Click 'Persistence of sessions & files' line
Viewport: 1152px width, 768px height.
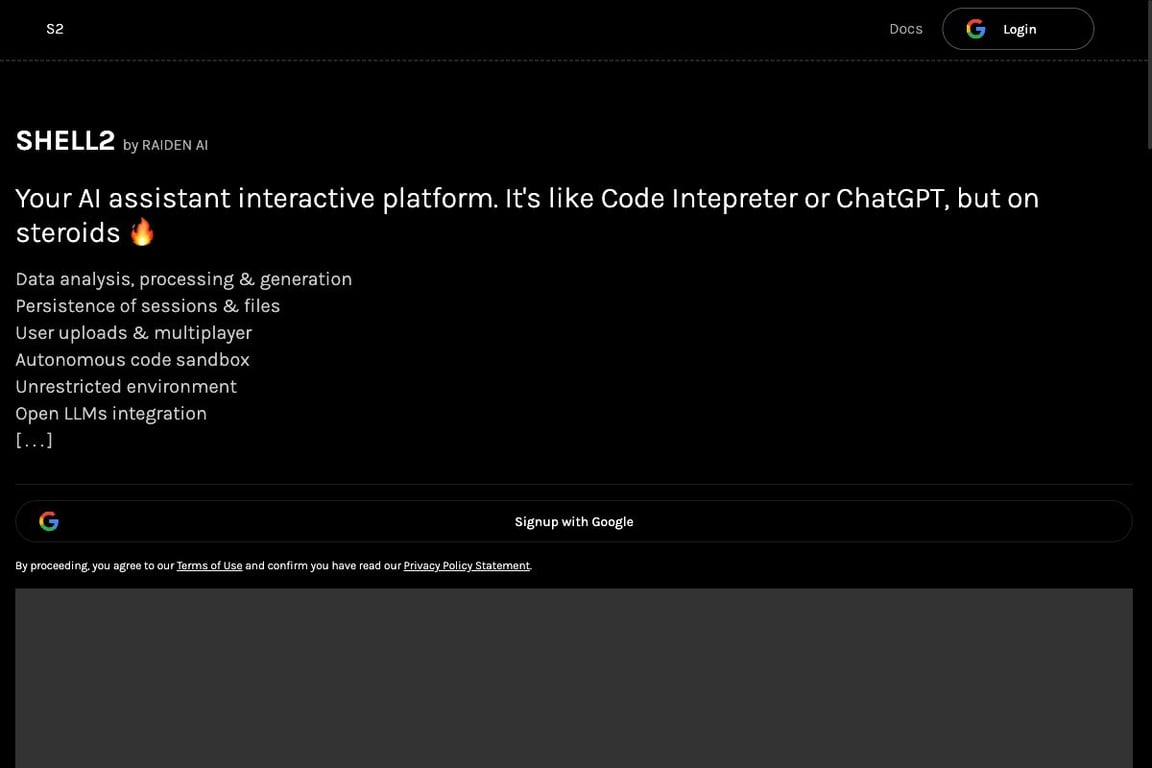click(x=148, y=306)
